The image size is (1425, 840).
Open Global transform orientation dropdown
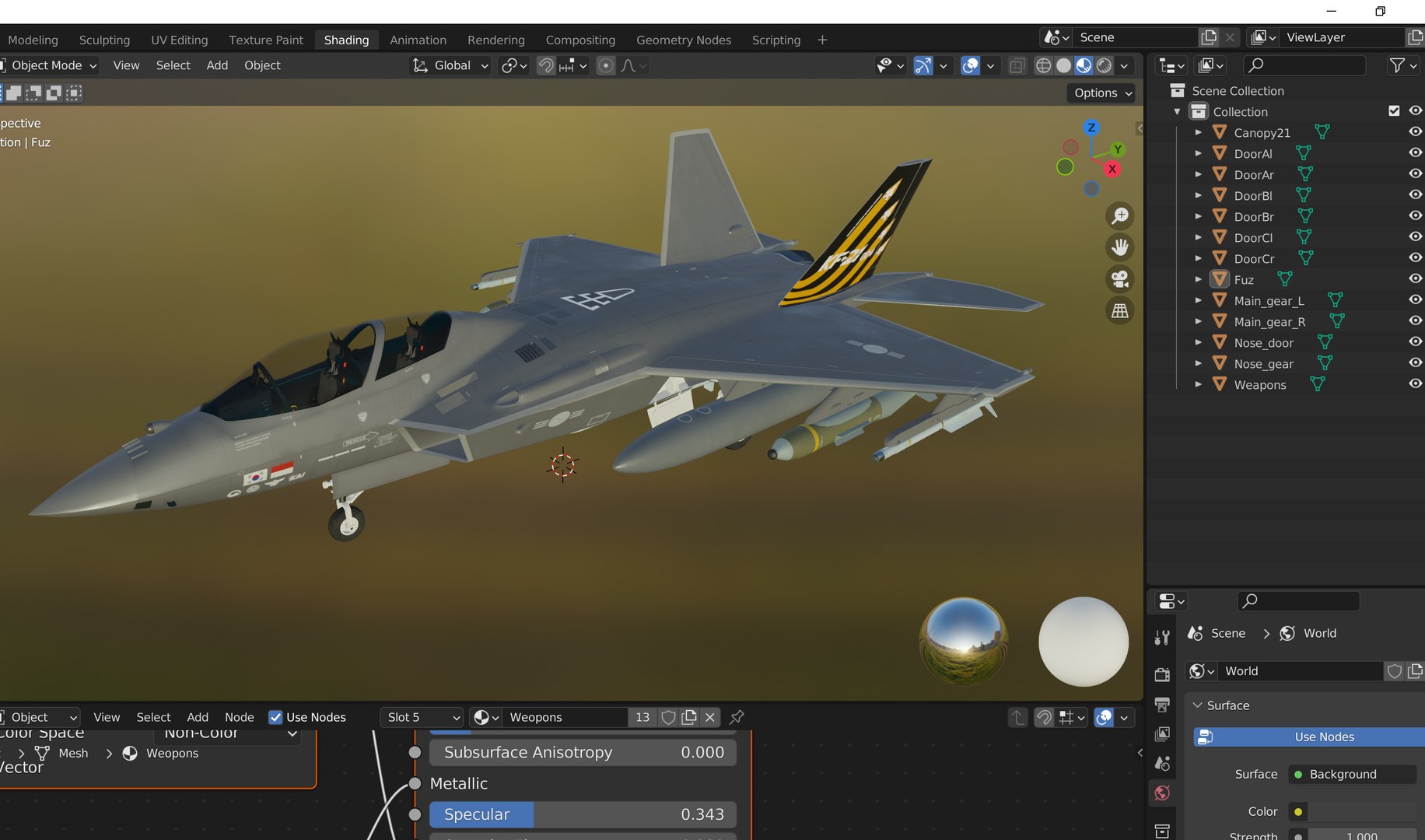point(450,65)
